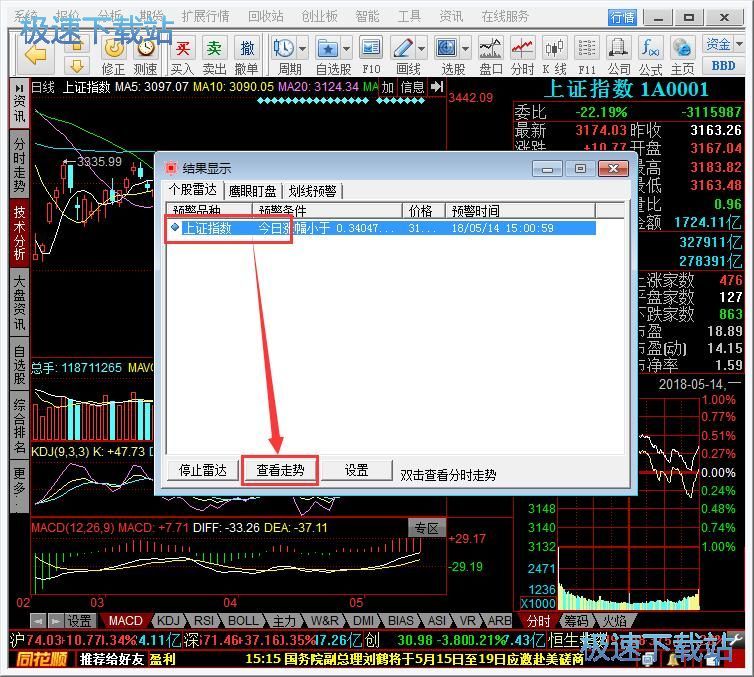Expand the 自选股 dropdown arrow
754x677 pixels.
[346, 49]
